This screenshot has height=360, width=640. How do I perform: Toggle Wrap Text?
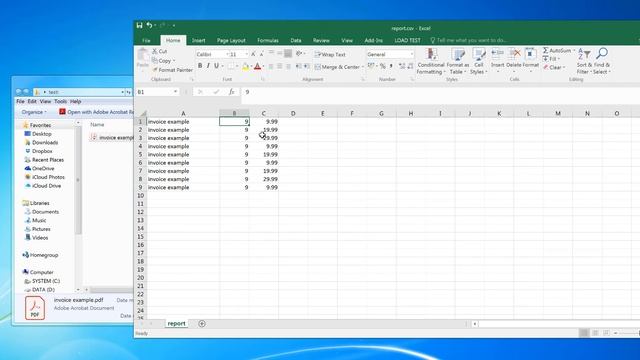click(x=330, y=54)
